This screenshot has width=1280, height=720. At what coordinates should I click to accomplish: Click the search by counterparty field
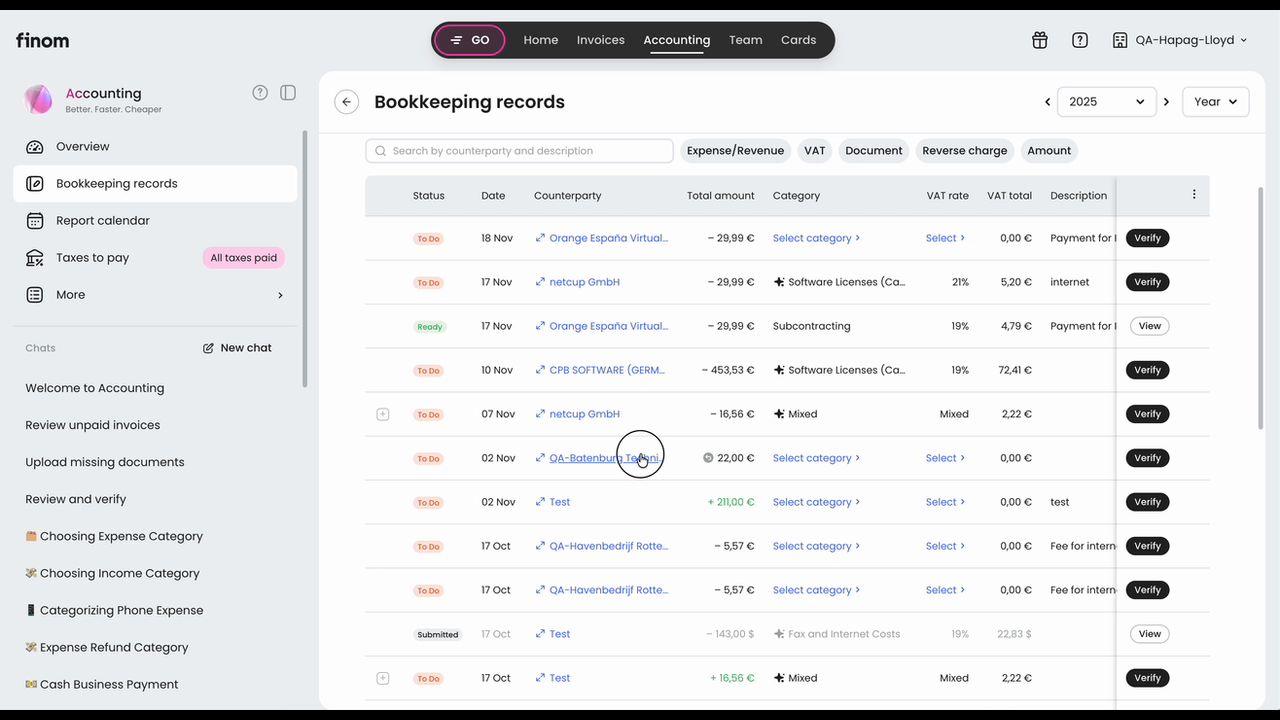[x=519, y=151]
